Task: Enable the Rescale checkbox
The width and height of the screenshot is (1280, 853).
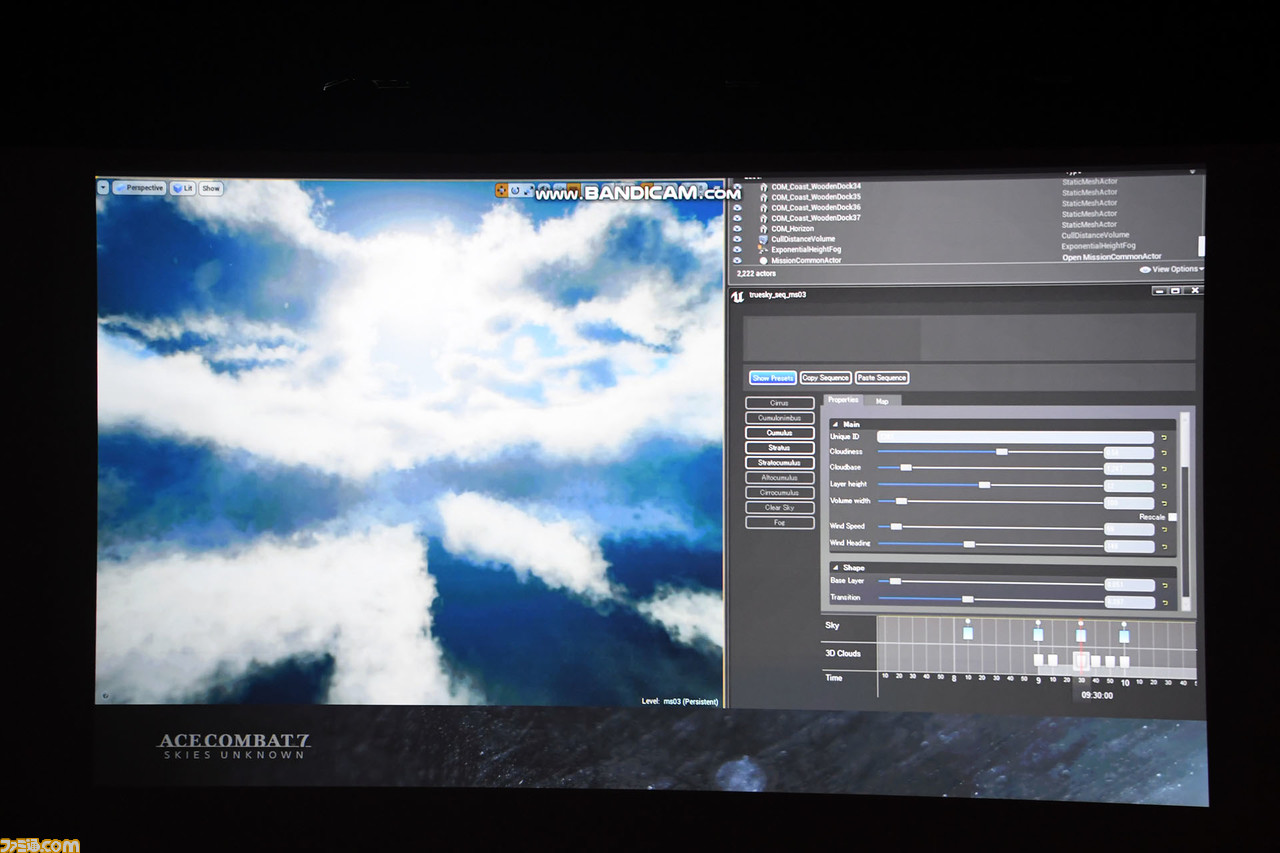Action: [1172, 517]
